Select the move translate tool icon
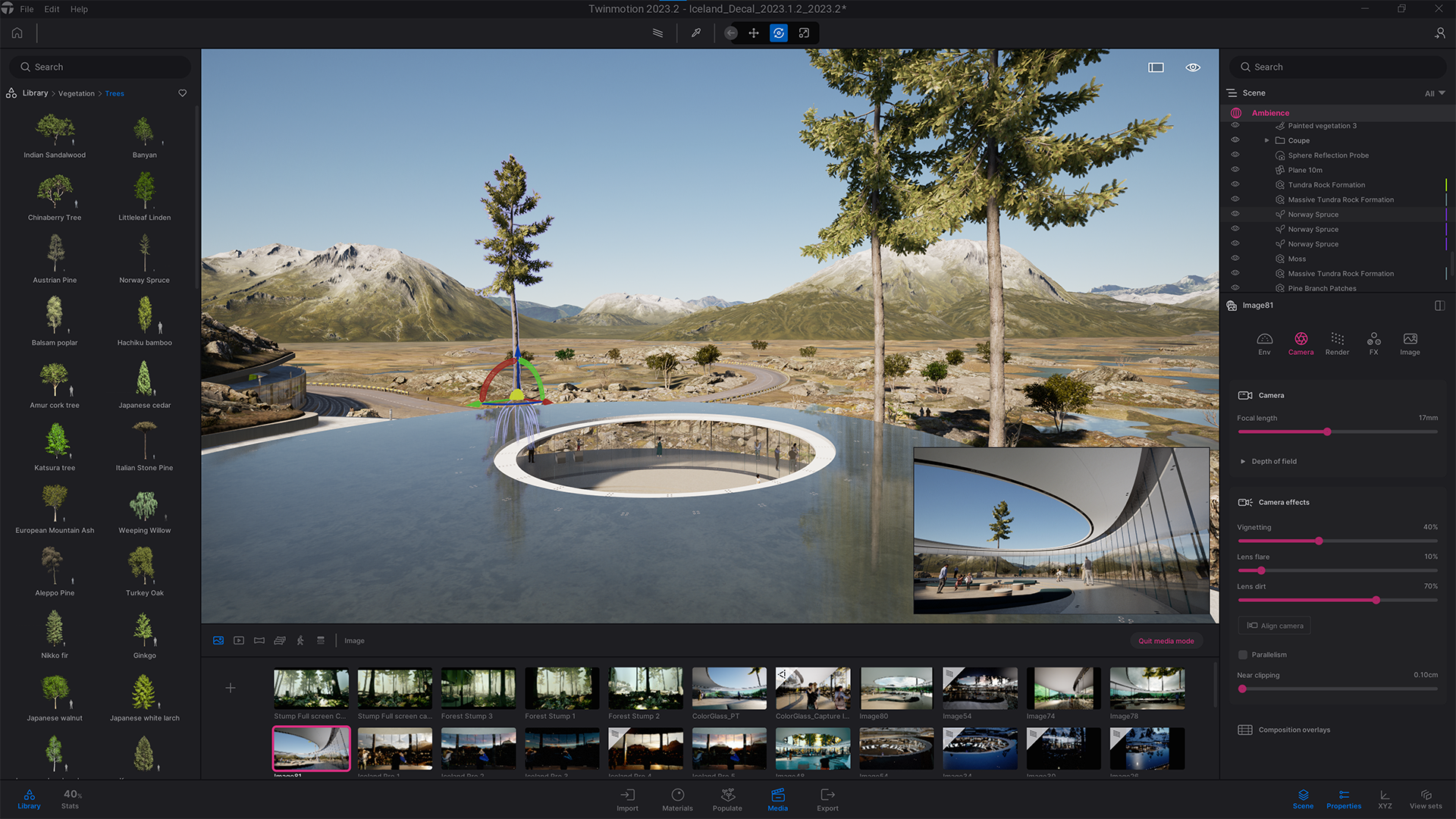Image resolution: width=1456 pixels, height=819 pixels. (x=754, y=33)
